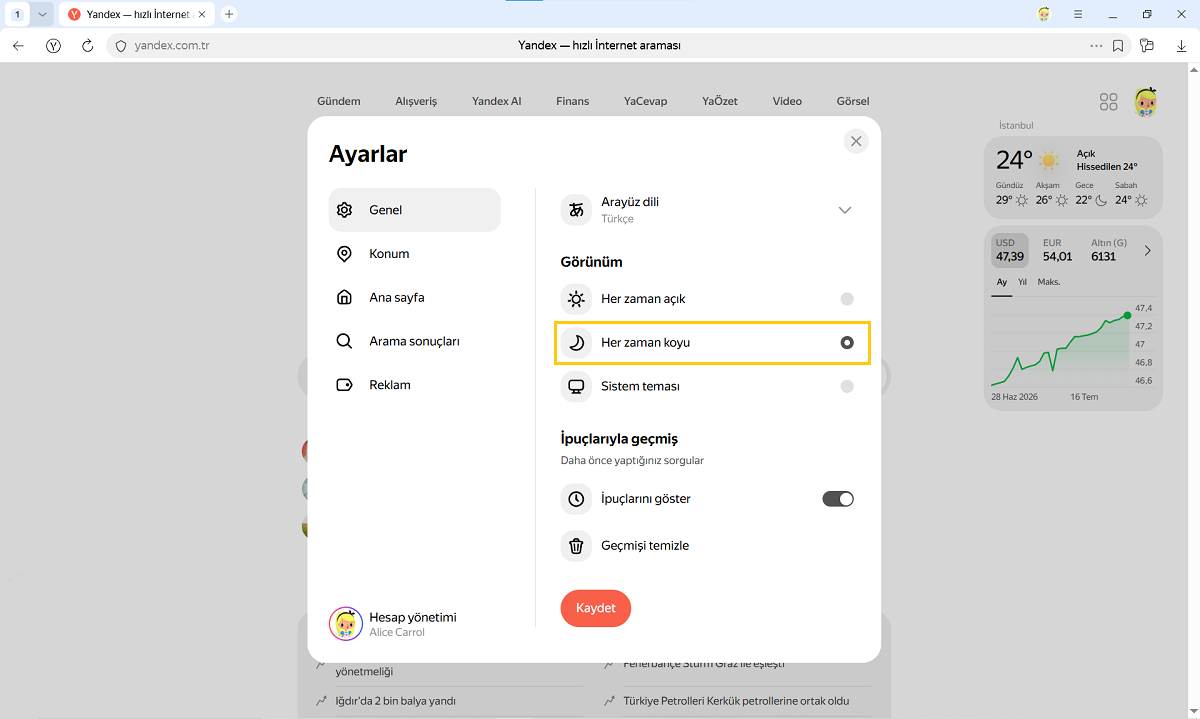Open the Yandex AI page link
1200x719 pixels.
(x=497, y=101)
